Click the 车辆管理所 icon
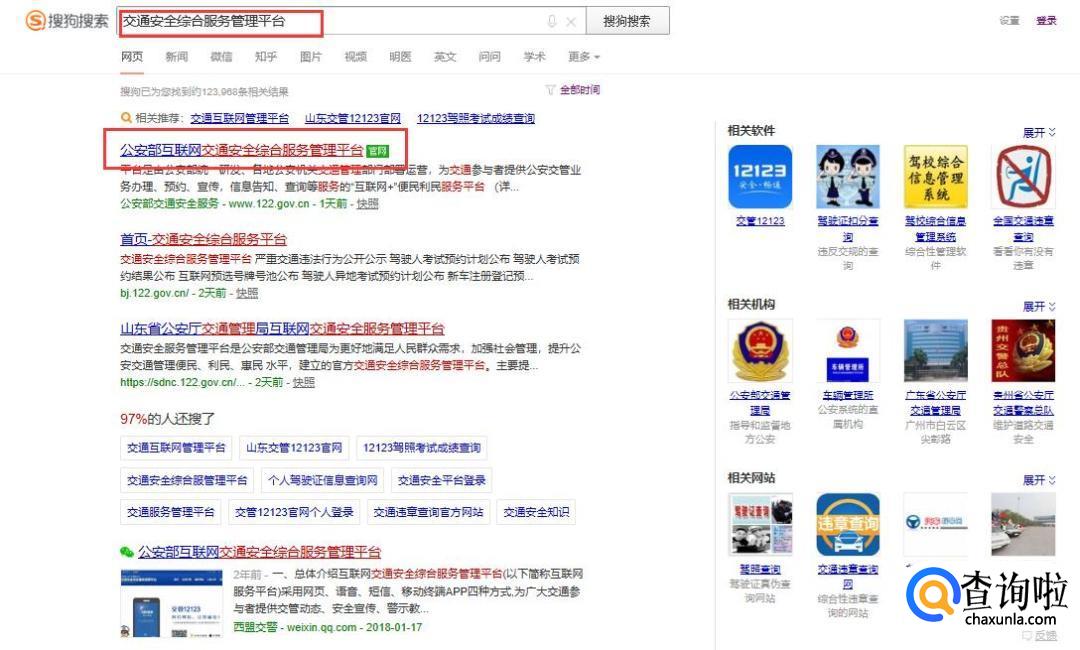1080x650 pixels. 847,351
